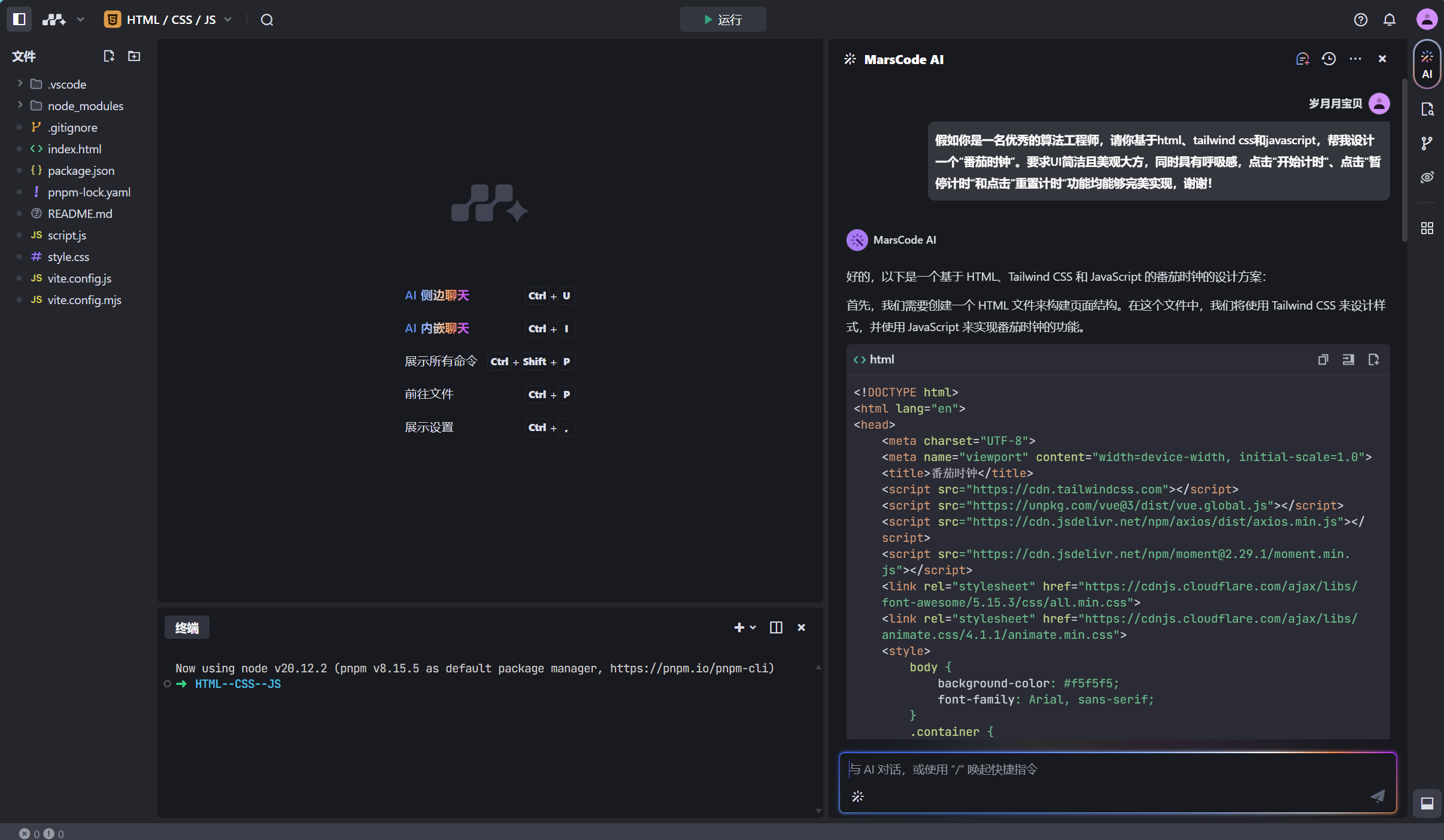Open the user avatar at top right

(x=1427, y=19)
